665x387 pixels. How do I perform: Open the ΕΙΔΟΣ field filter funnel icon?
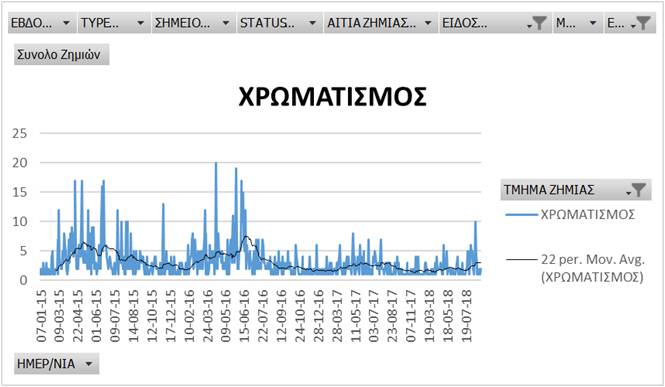[537, 23]
